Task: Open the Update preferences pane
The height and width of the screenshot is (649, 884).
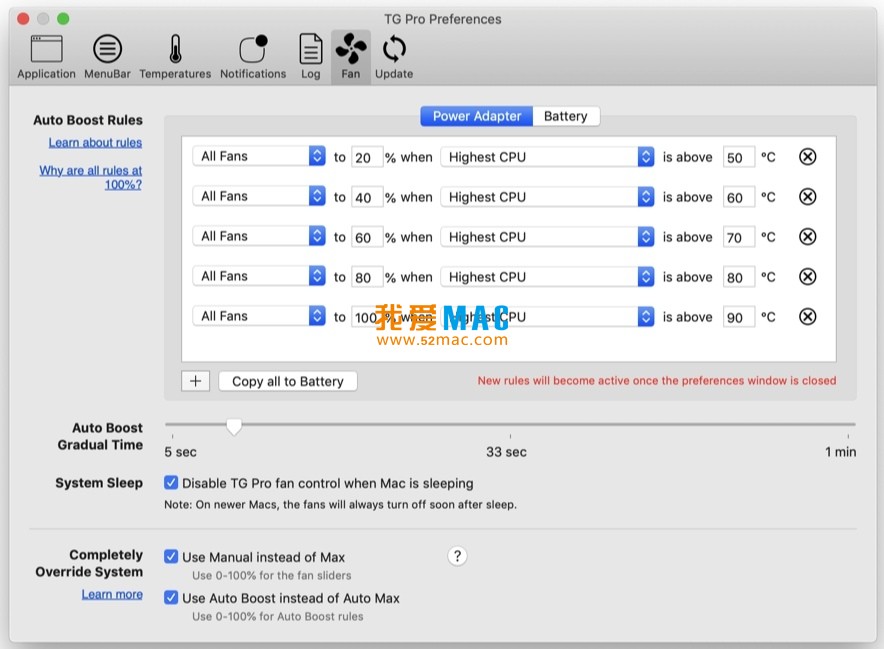Action: click(x=394, y=58)
